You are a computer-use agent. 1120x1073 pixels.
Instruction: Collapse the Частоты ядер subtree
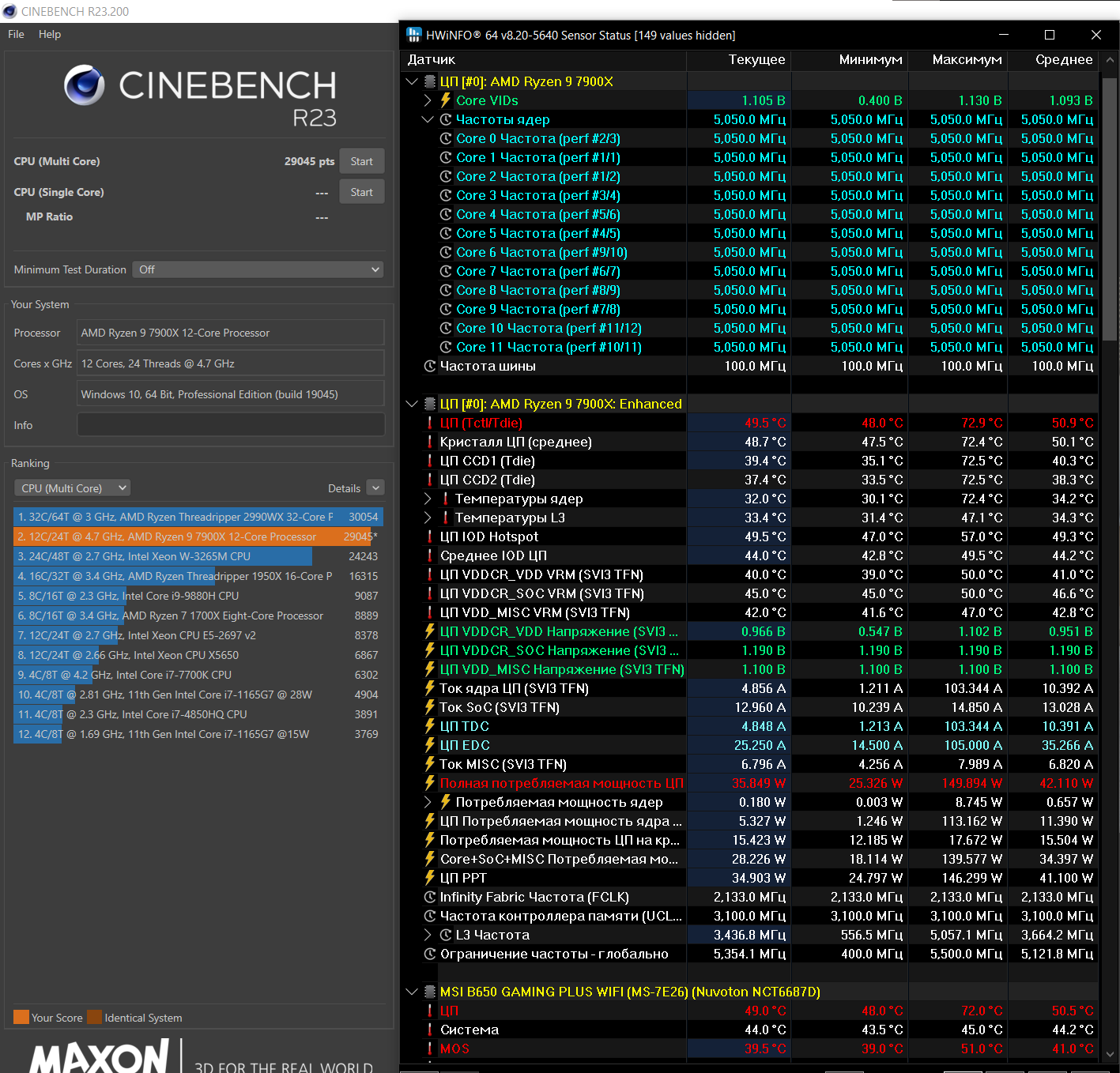pos(428,119)
